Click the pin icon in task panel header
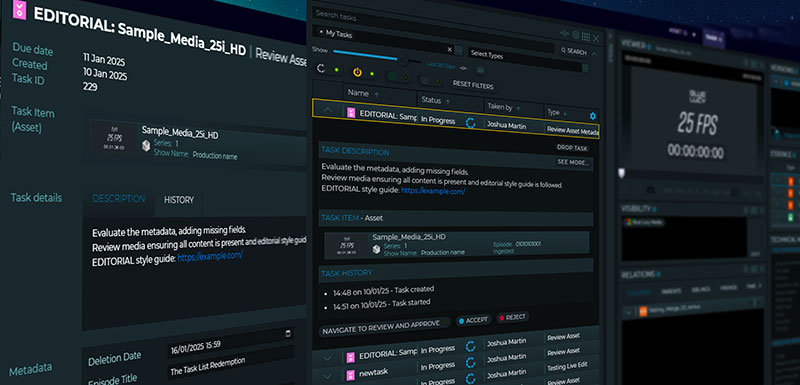800x385 pixels. coord(564,34)
